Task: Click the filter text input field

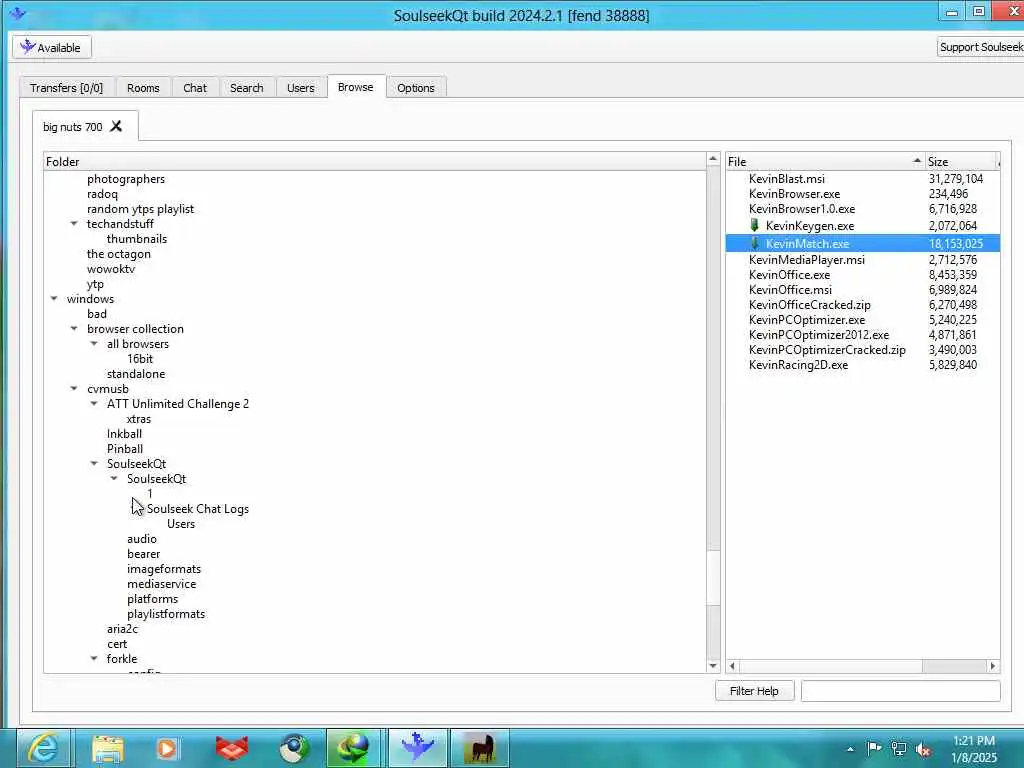Action: [901, 691]
